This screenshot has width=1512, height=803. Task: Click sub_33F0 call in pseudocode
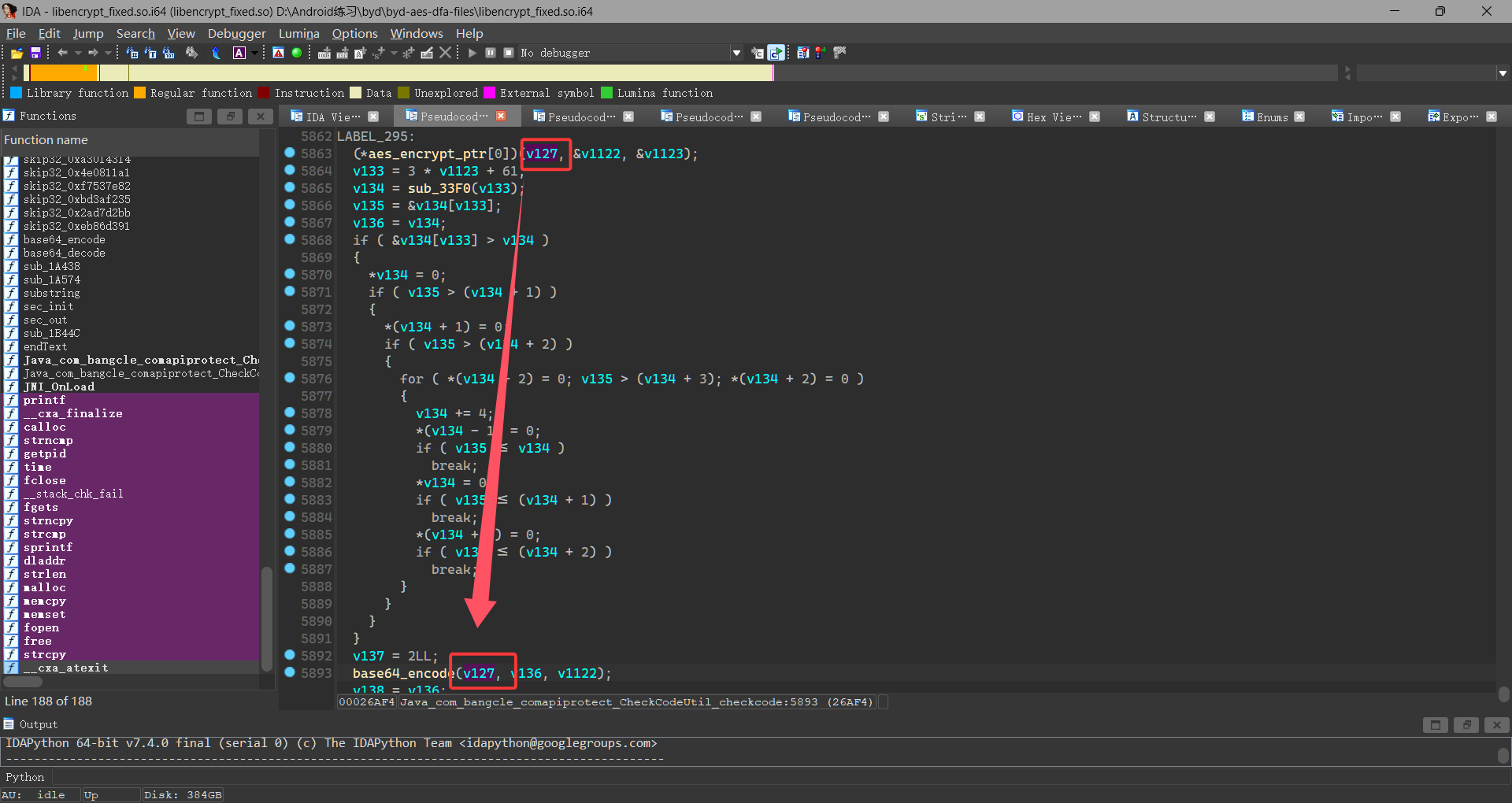pyautogui.click(x=439, y=188)
